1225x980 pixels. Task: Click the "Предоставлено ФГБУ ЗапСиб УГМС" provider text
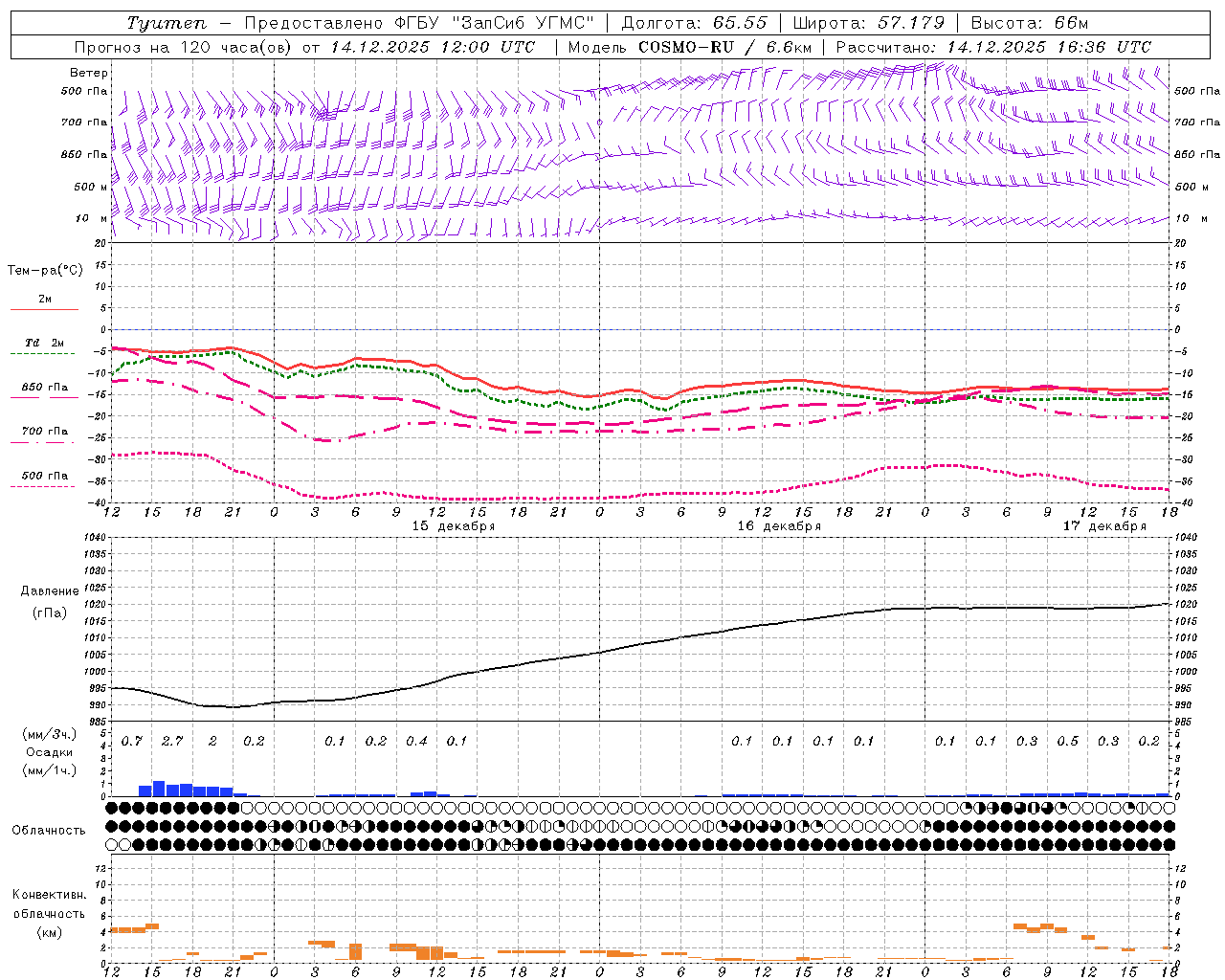pyautogui.click(x=419, y=23)
